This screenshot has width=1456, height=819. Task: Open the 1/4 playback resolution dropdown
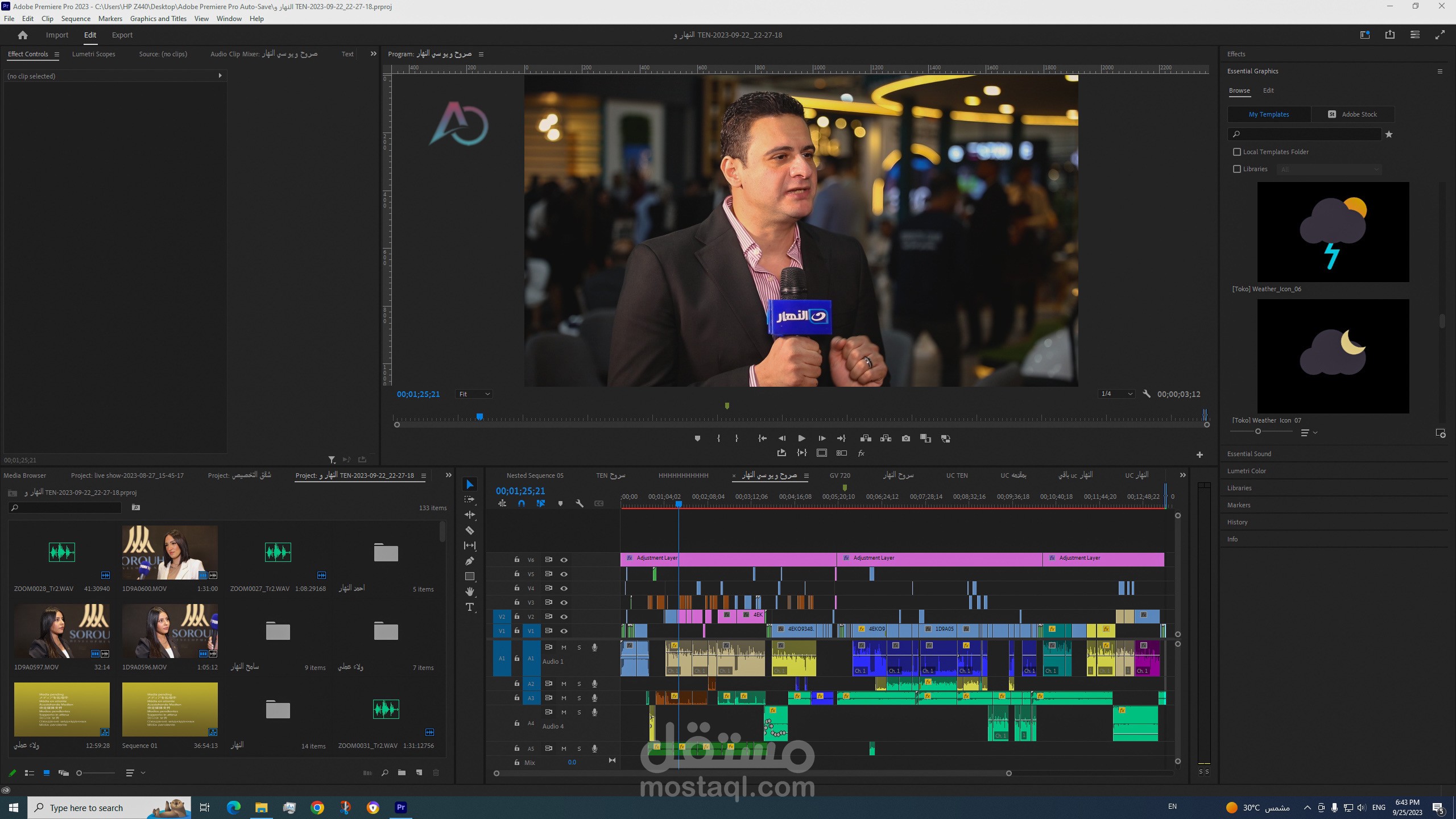1116,394
